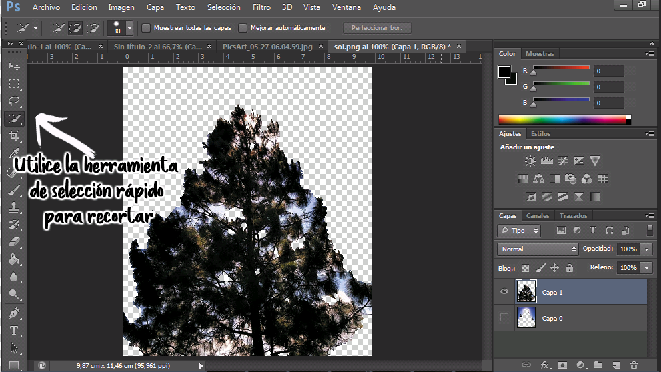This screenshot has height=372, width=661.
Task: Toggle lock position
Action: pos(555,268)
